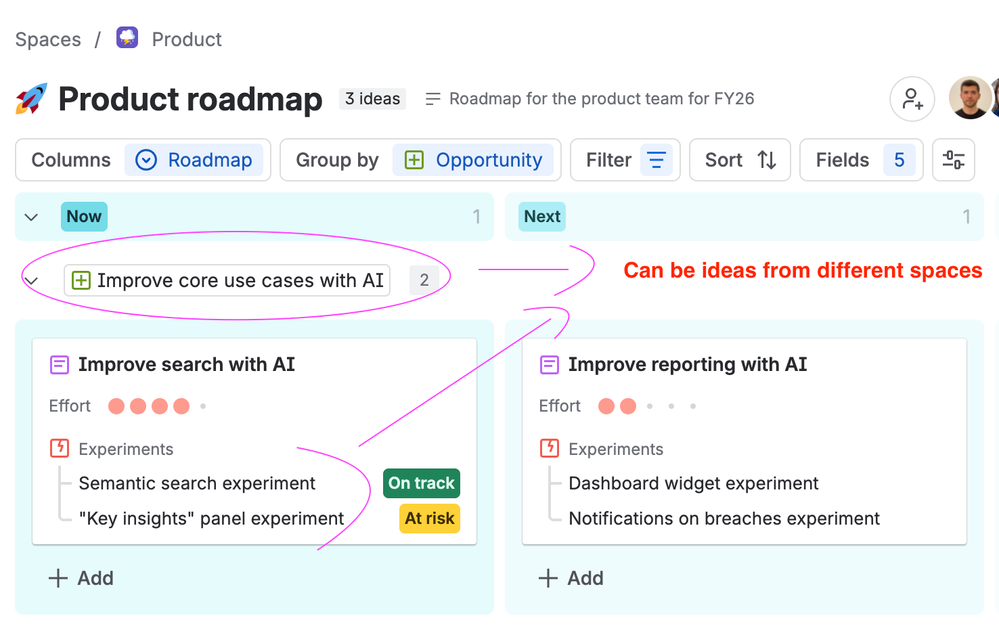Viewport: 999px width, 631px height.
Task: Set effort rating on Improve search card
Action: pyautogui.click(x=157, y=406)
